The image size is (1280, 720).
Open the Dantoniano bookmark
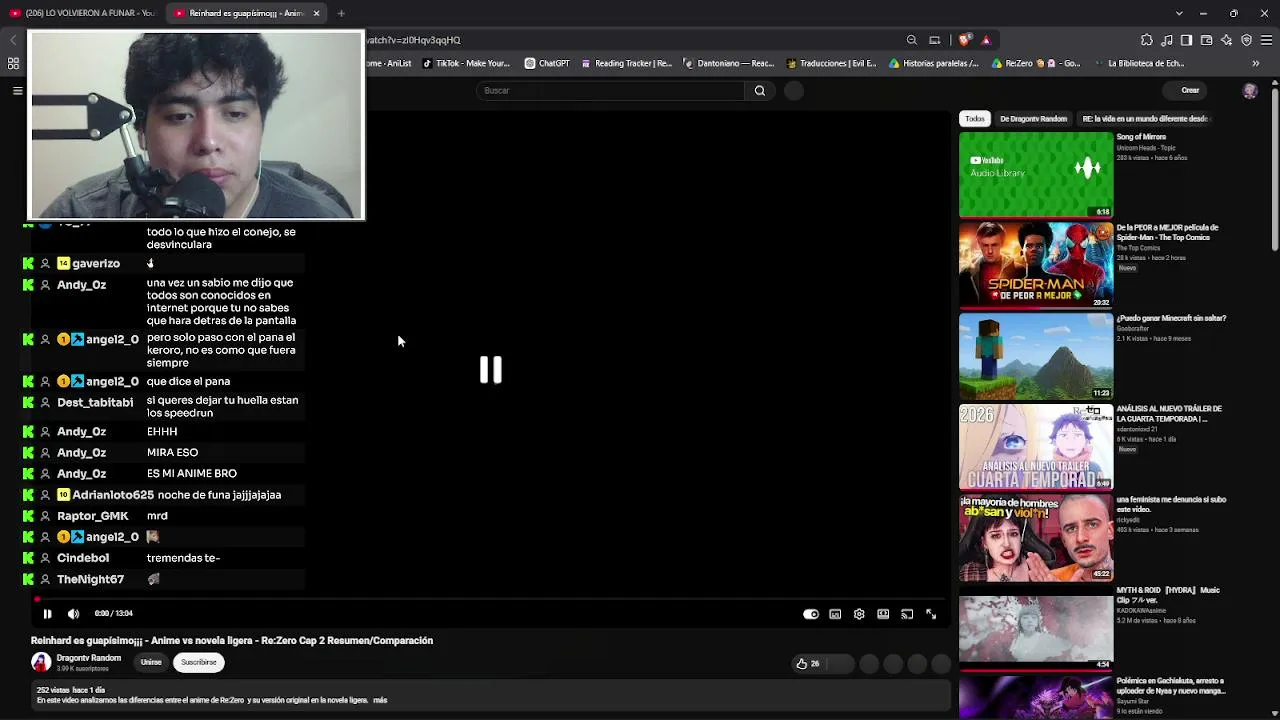click(729, 63)
